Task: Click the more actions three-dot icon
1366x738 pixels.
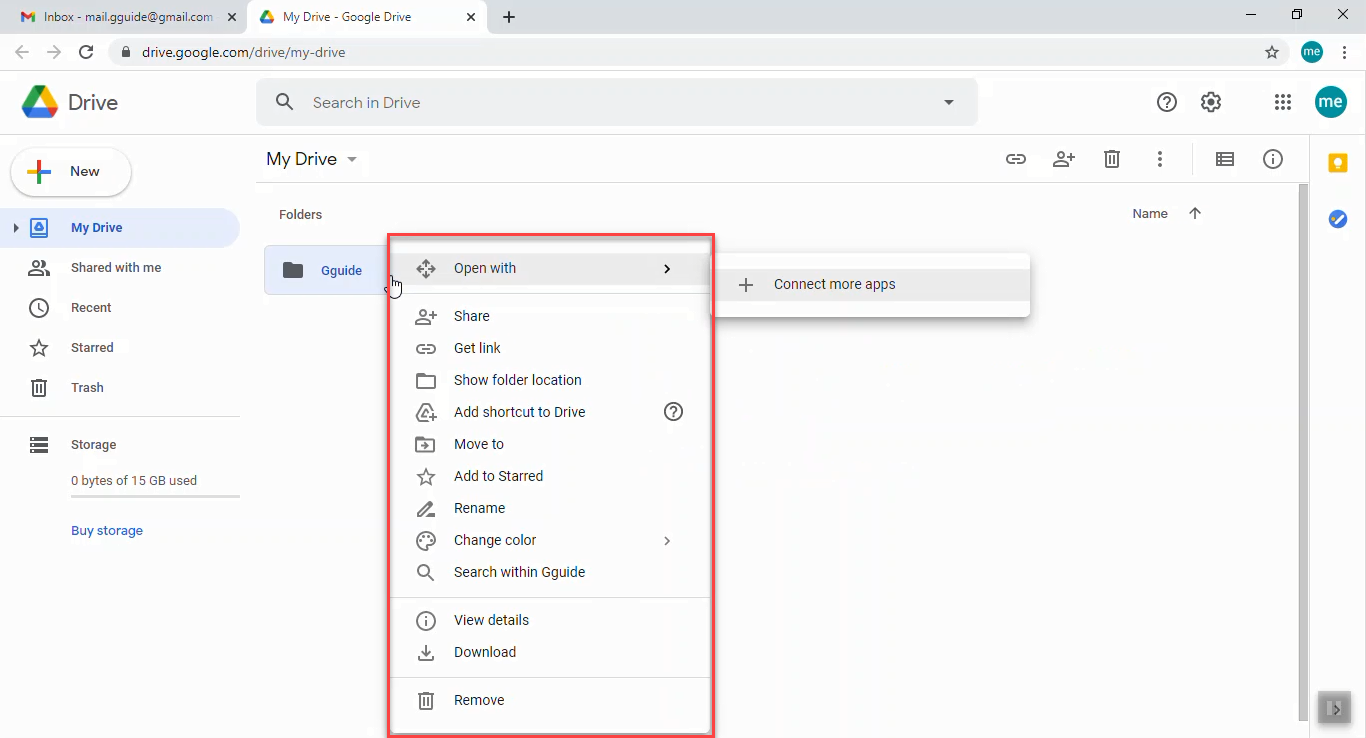Action: 1160,159
